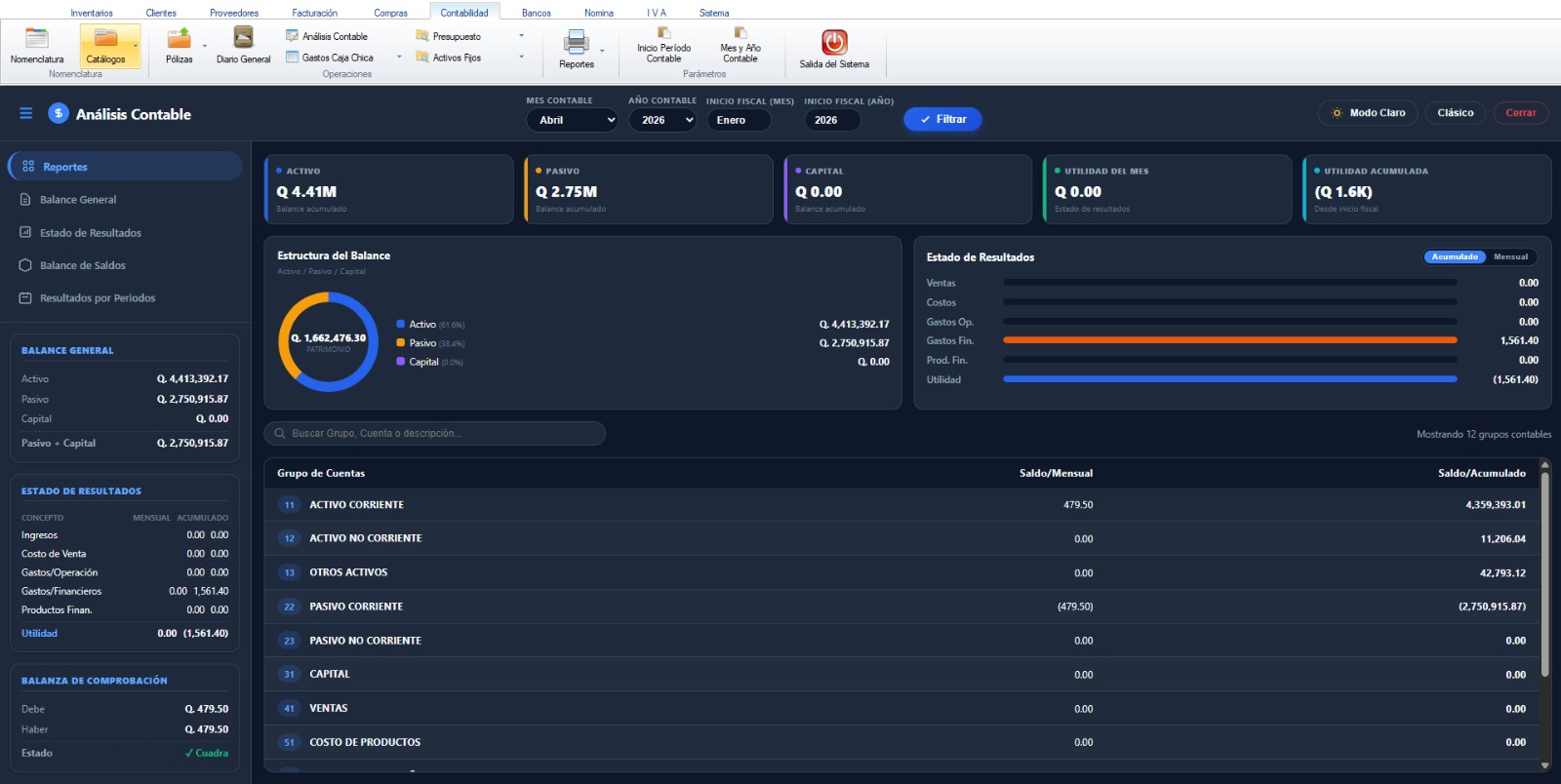Click the Balance de Saldos sidebar icon
The width and height of the screenshot is (1561, 784).
pyautogui.click(x=25, y=265)
